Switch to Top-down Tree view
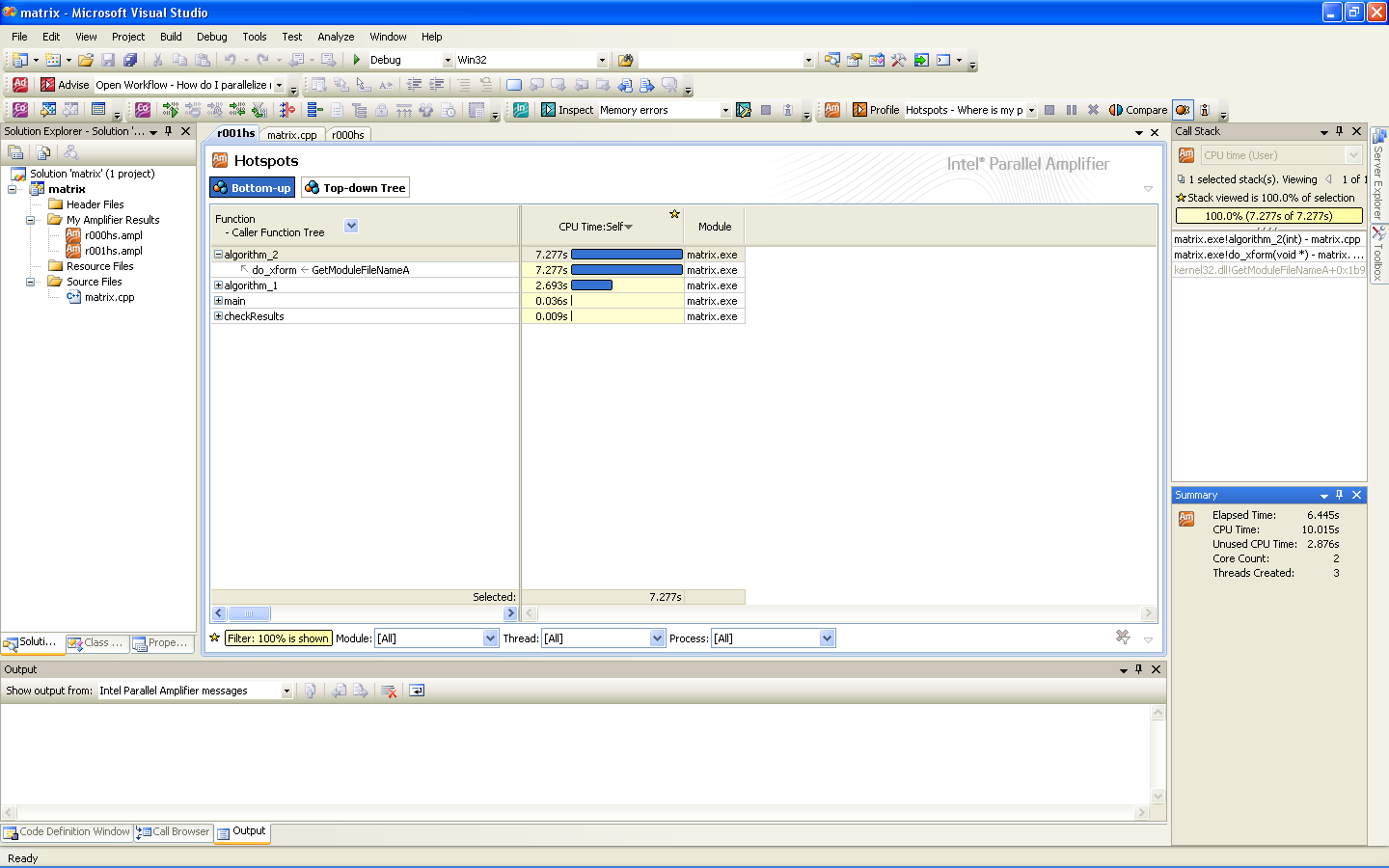 point(355,188)
